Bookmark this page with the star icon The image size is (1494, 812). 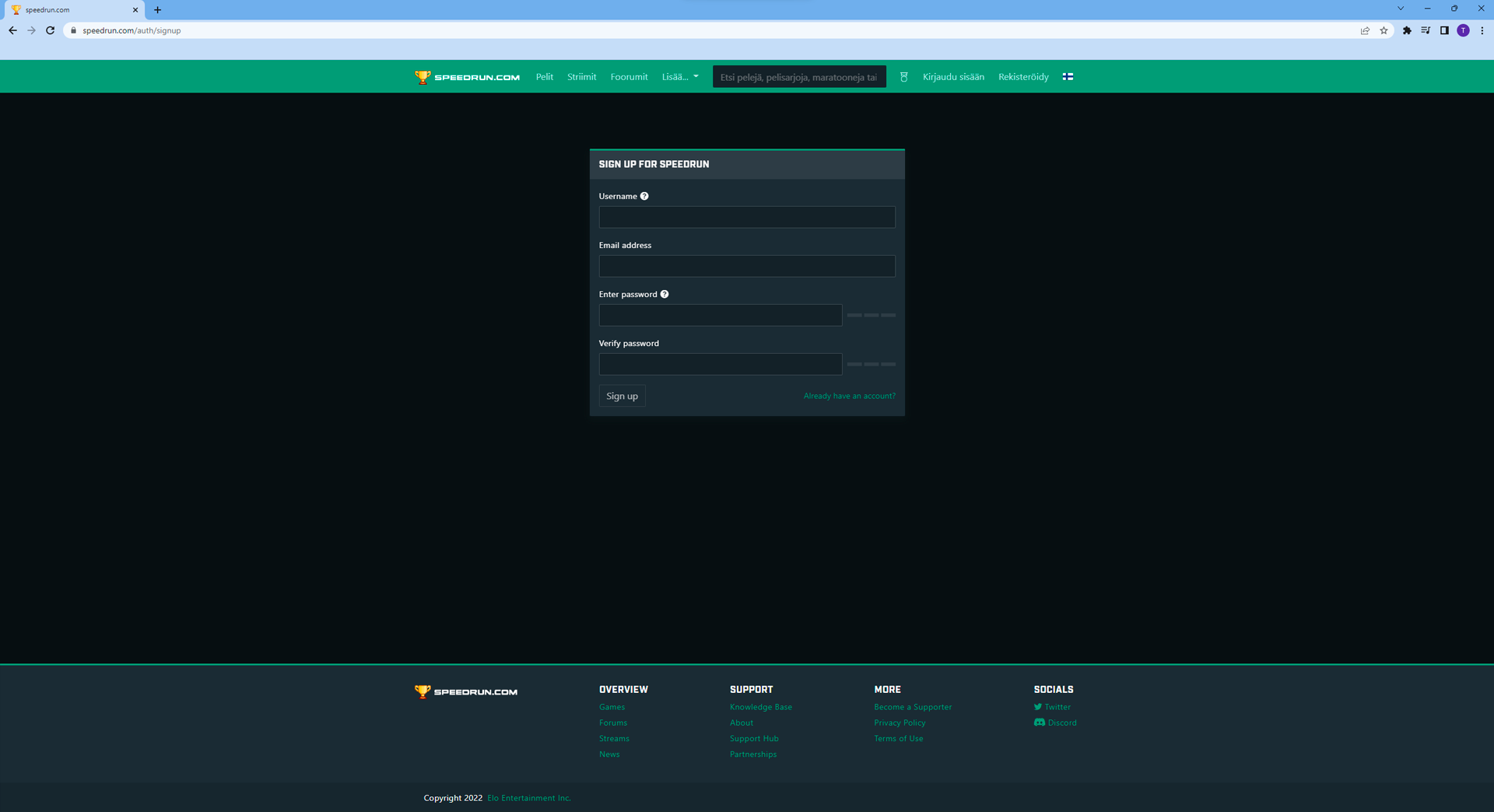[x=1384, y=30]
